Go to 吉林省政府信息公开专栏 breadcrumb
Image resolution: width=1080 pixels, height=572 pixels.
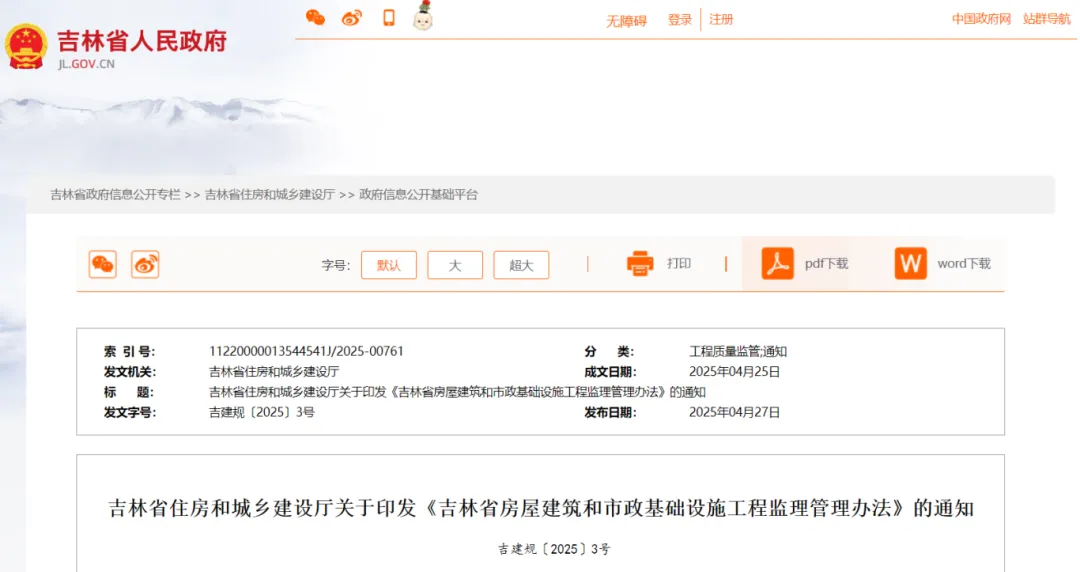click(x=116, y=195)
